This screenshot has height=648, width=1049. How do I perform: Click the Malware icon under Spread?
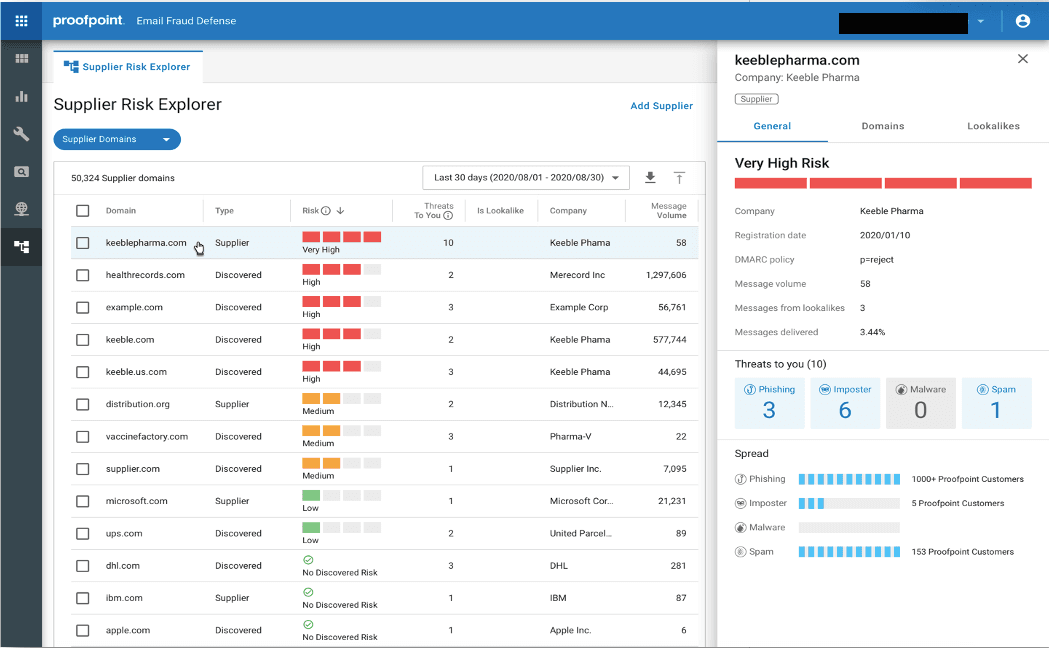(x=741, y=528)
